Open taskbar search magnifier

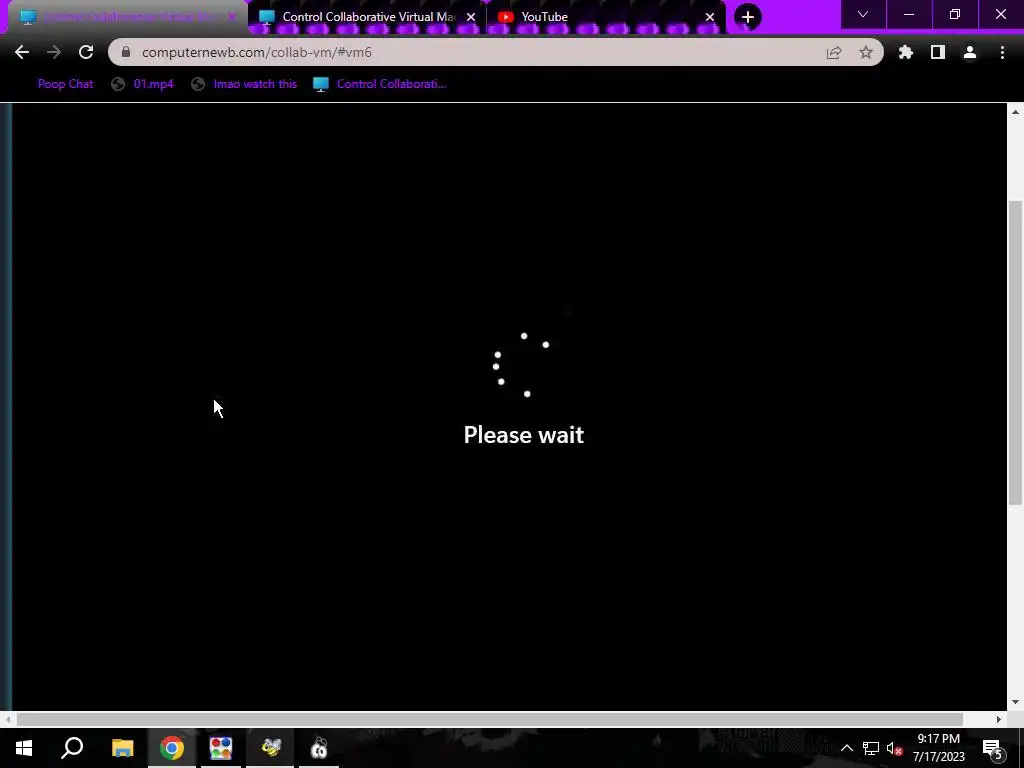(x=72, y=748)
